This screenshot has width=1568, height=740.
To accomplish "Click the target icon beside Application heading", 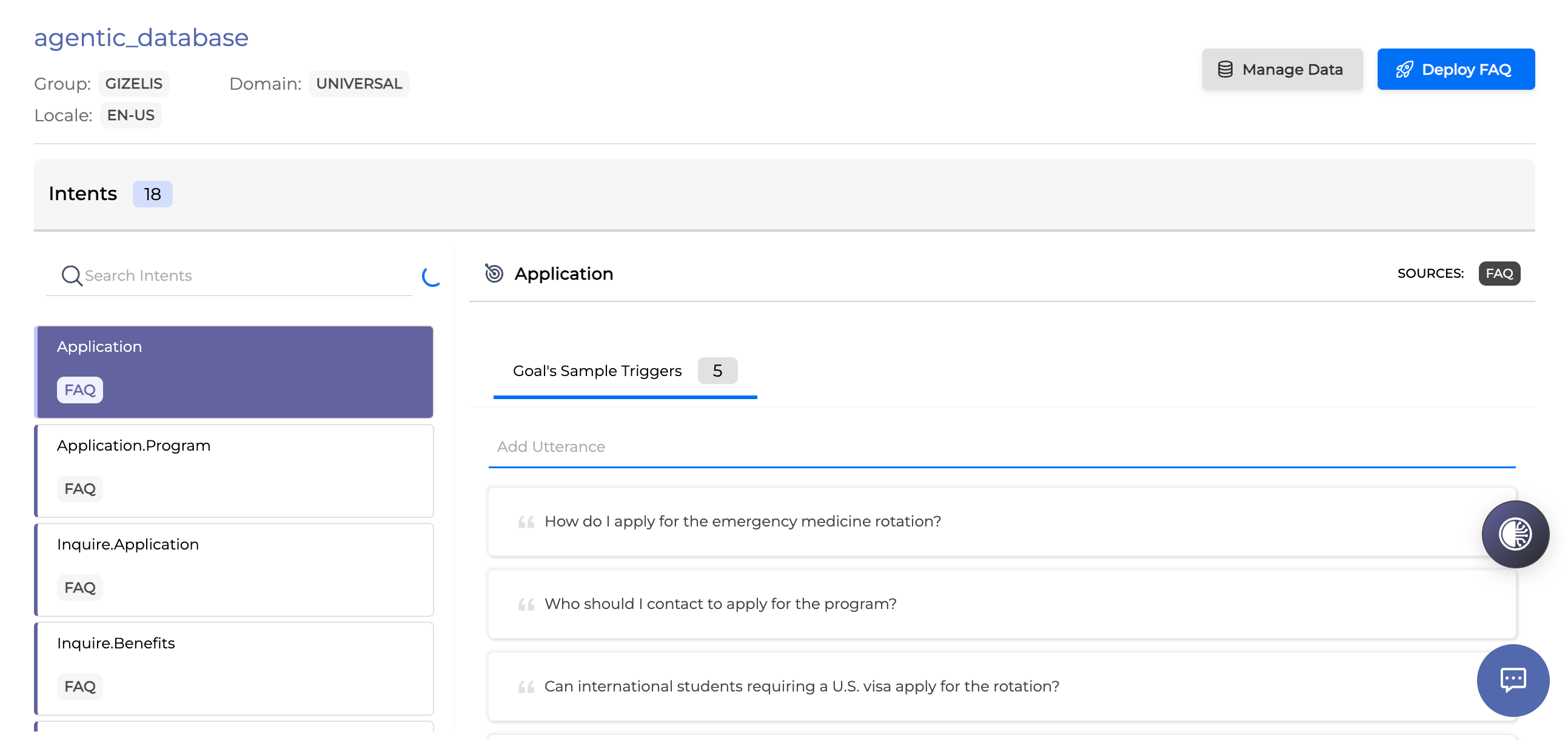I will 494,274.
